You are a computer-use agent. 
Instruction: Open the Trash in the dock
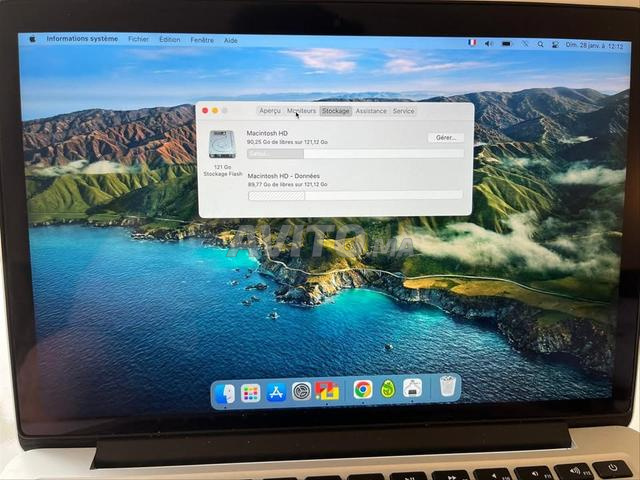[447, 386]
